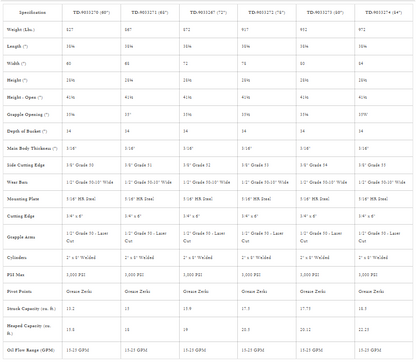
Task: Click the Depth of Bucket row label
Action: (27, 131)
